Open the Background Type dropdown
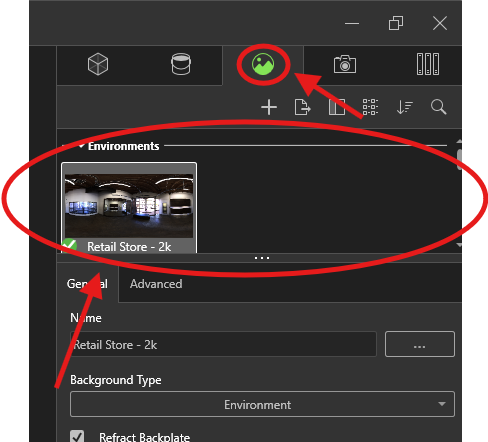 tap(262, 404)
